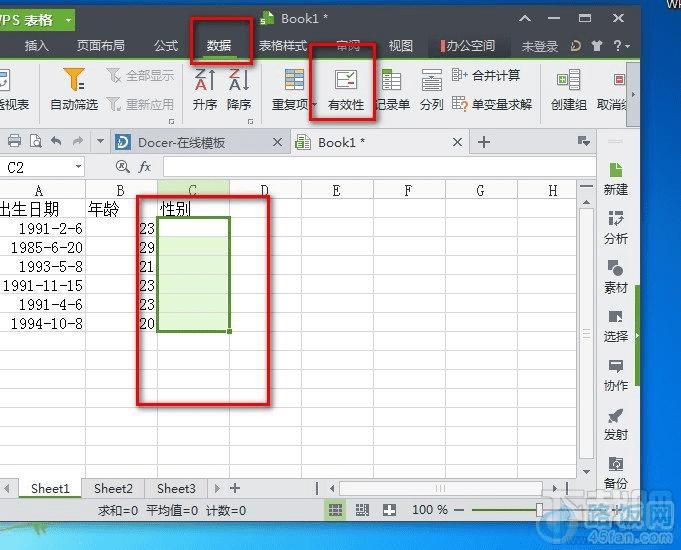Open the Name Box dropdown arrow
This screenshot has height=550, width=681.
pyautogui.click(x=78, y=166)
